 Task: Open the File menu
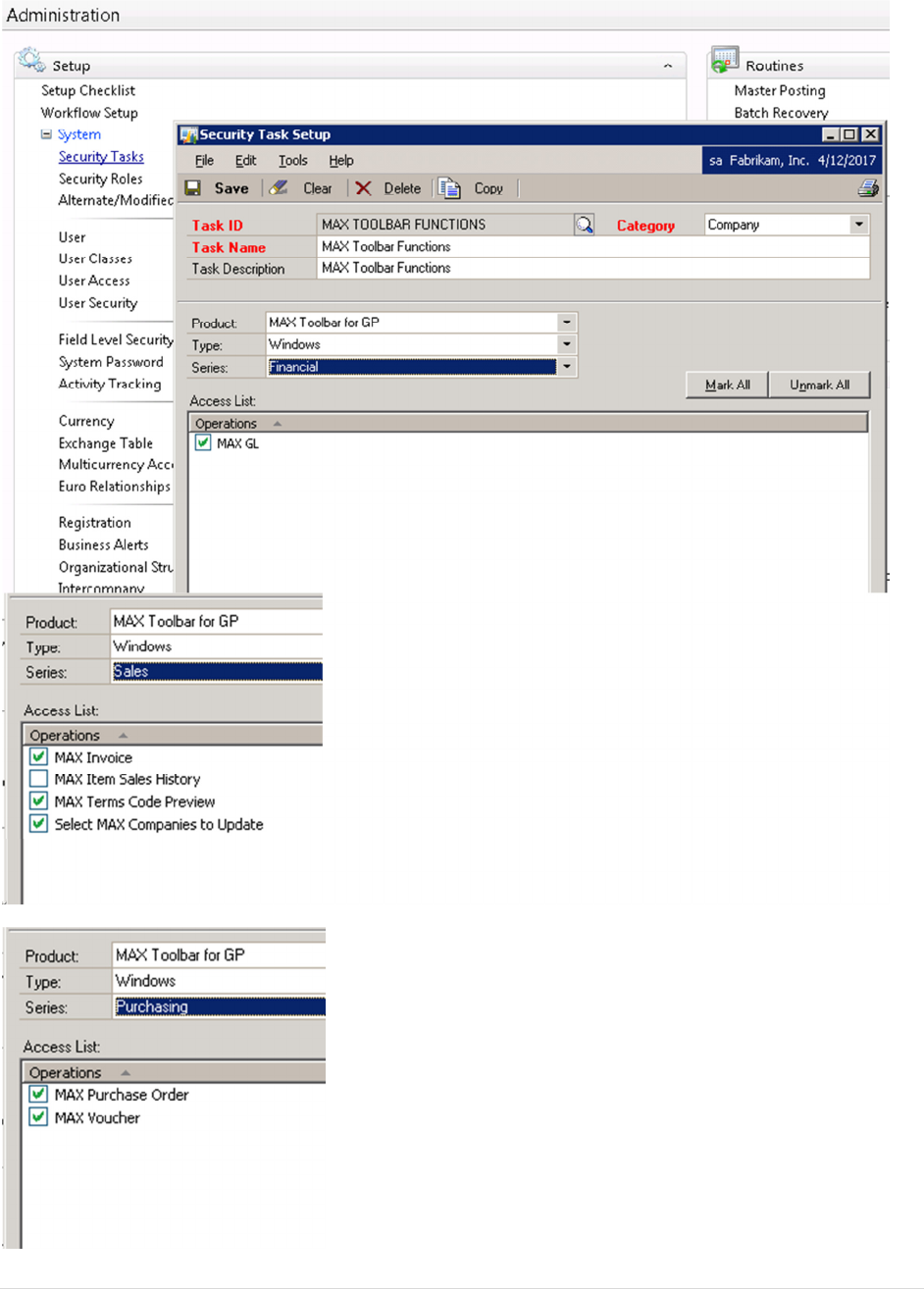(x=204, y=161)
